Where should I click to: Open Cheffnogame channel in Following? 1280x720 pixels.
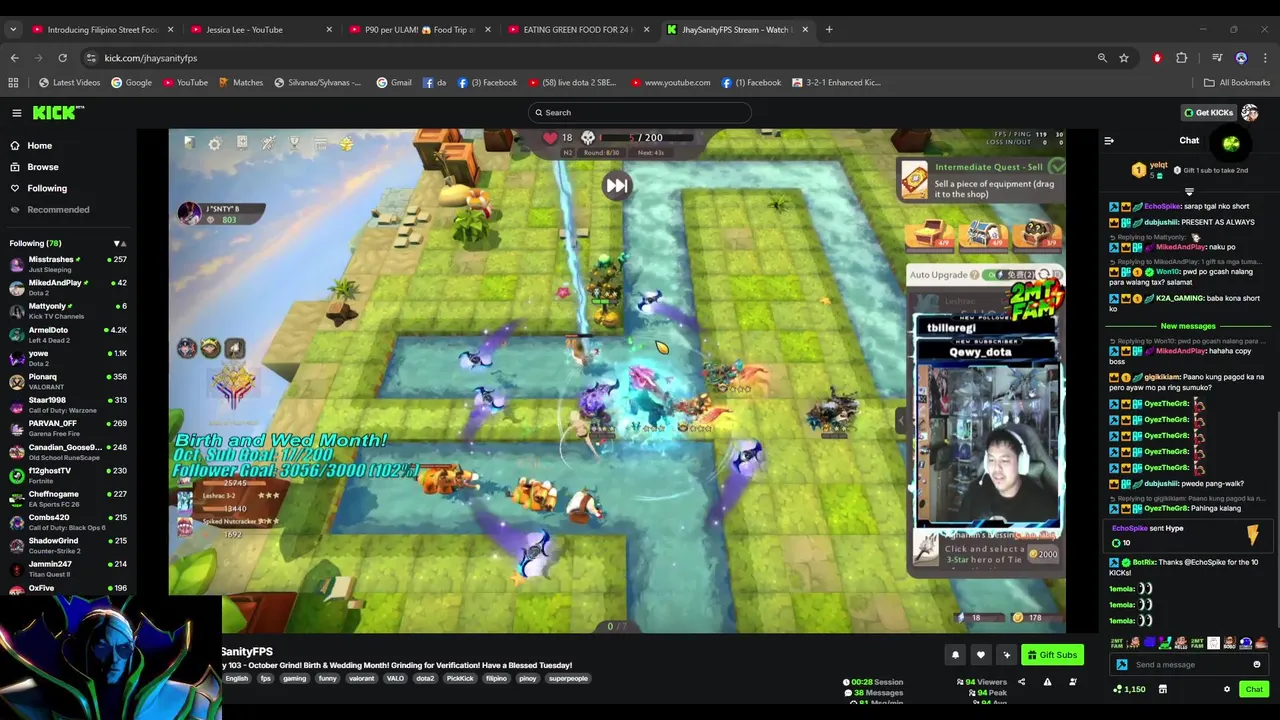[x=68, y=499]
